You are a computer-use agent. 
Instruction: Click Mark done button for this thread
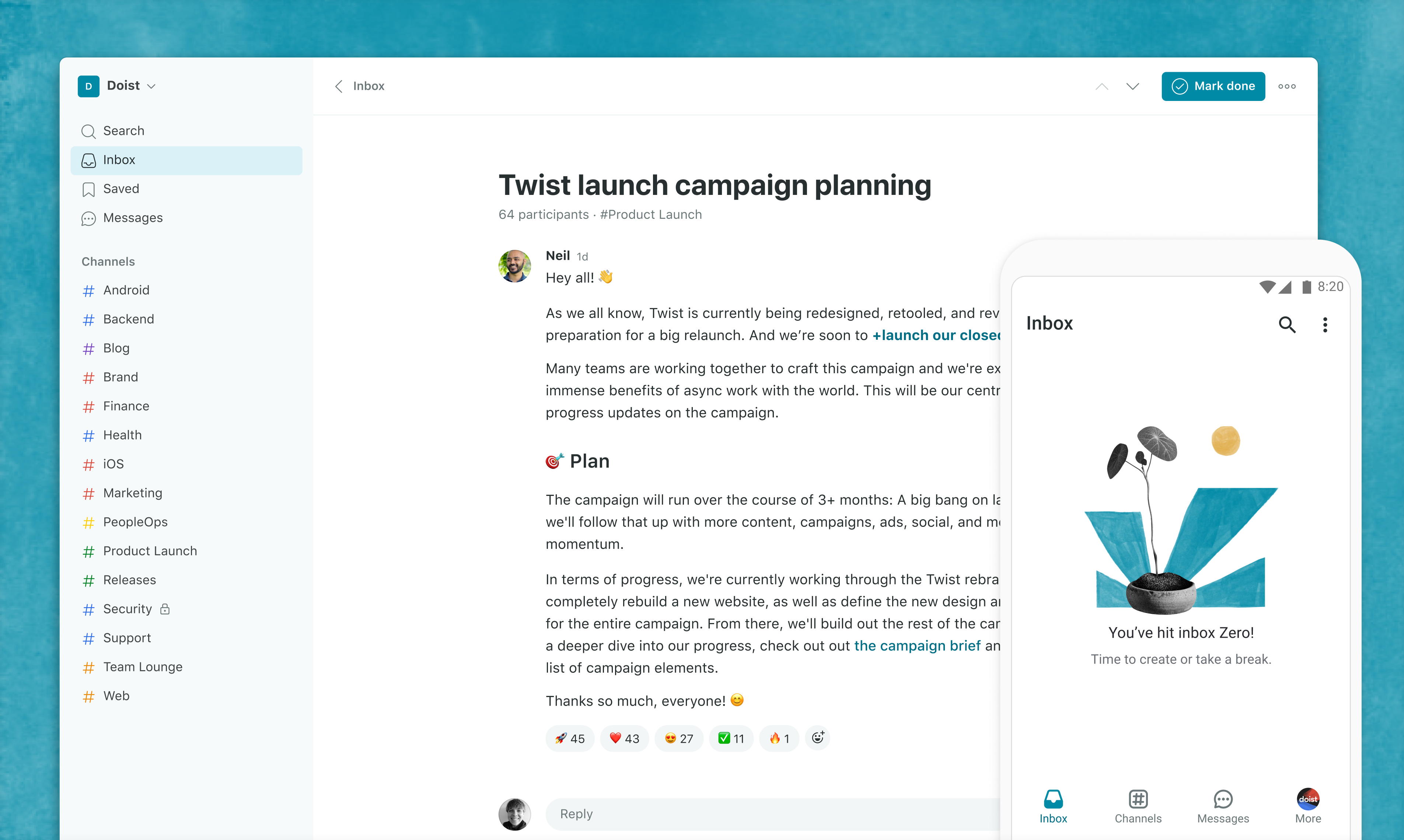tap(1213, 85)
